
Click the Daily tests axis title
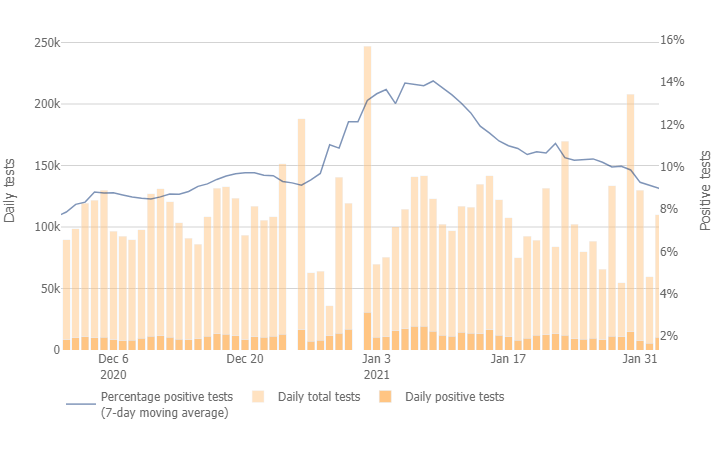pos(10,190)
